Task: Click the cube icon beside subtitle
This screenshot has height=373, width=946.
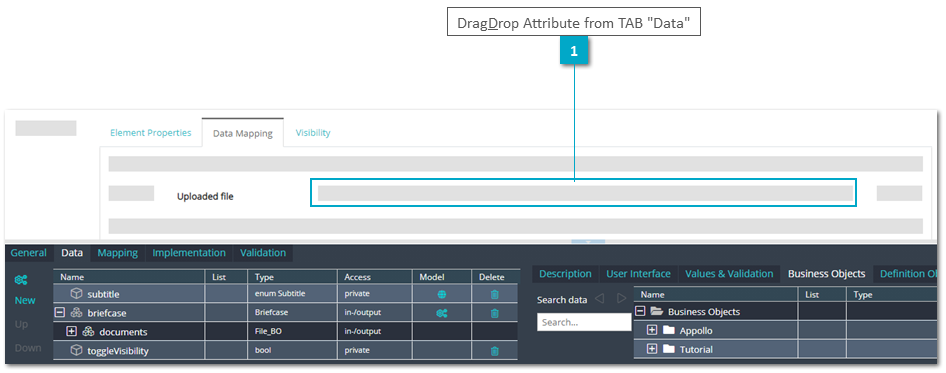Action: point(76,294)
